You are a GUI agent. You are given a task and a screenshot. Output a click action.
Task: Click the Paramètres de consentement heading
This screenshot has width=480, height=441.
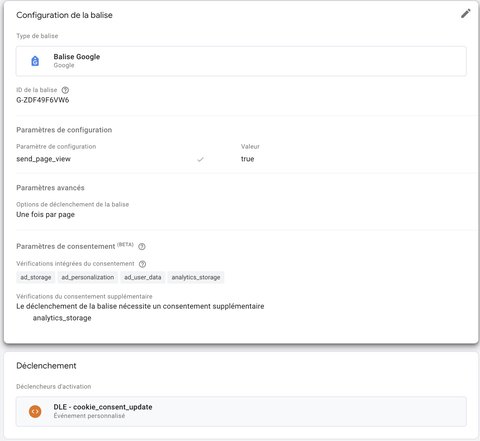click(x=66, y=246)
